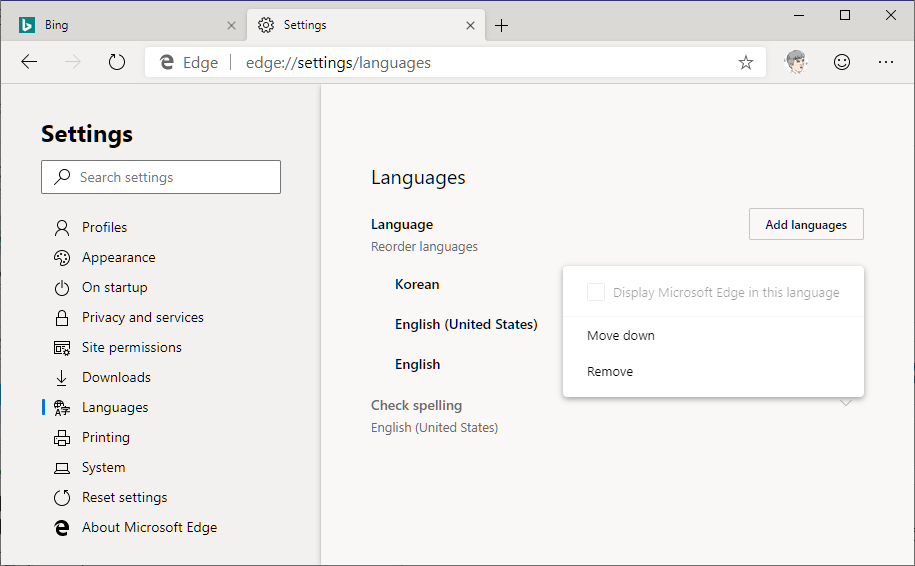The width and height of the screenshot is (915, 566).
Task: Switch to the Bing tab
Action: pos(125,25)
